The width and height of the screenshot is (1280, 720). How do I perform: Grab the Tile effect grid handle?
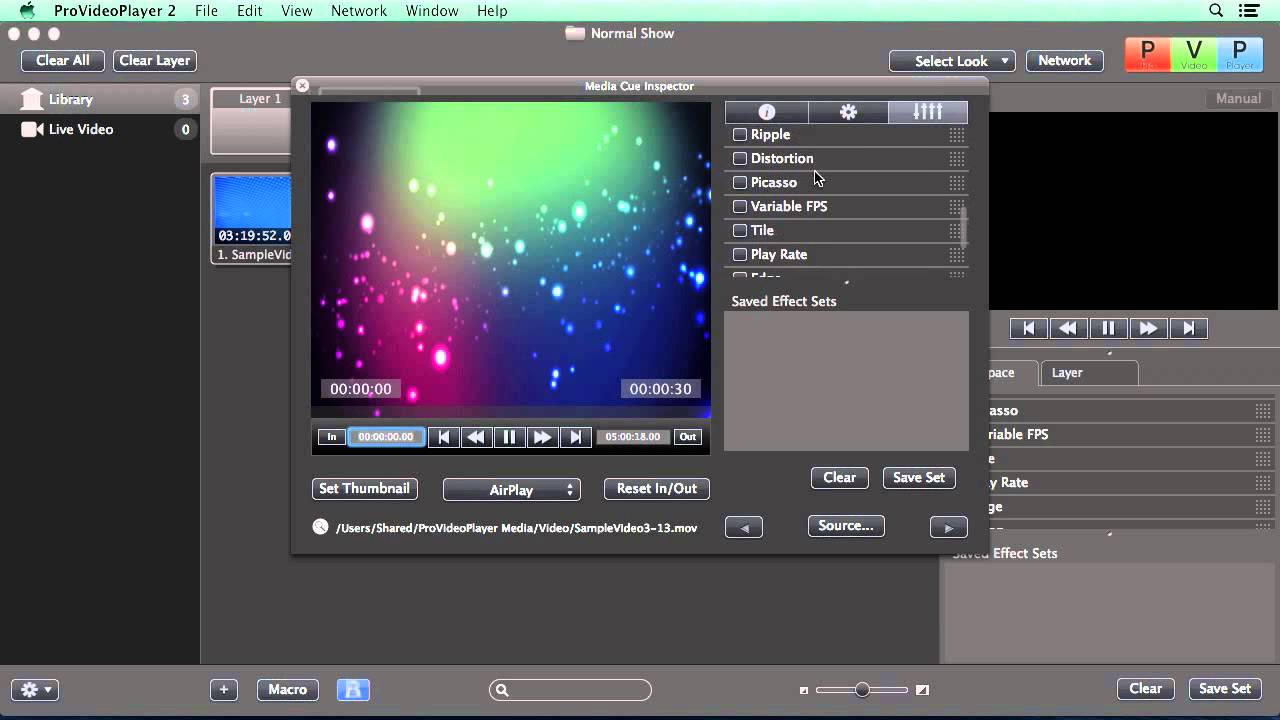tap(957, 230)
